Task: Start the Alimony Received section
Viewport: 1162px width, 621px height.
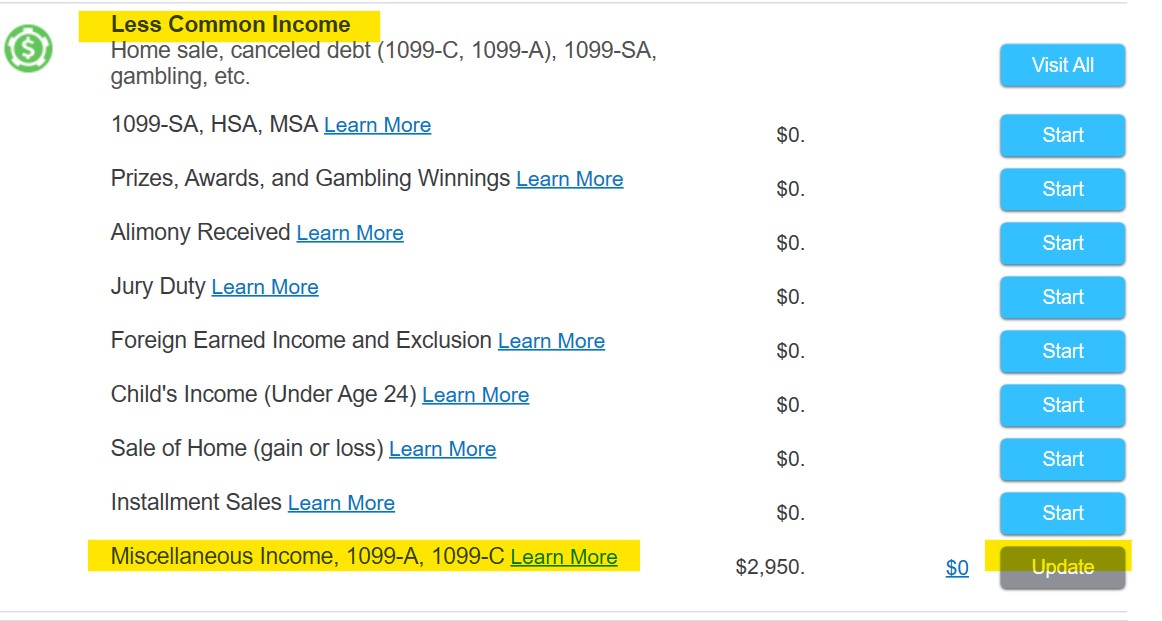Action: (1062, 243)
